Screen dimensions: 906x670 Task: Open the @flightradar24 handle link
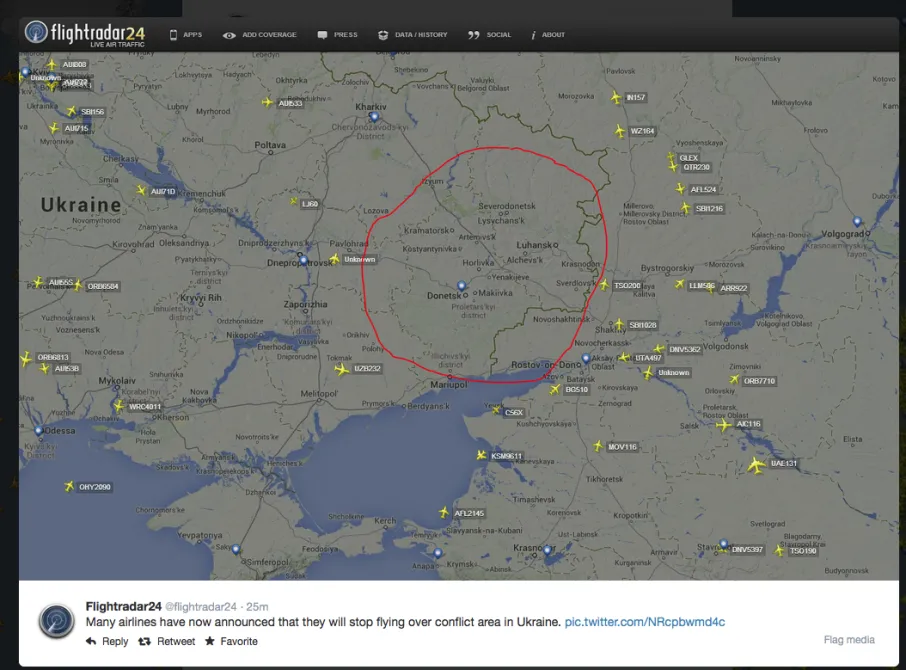click(200, 607)
